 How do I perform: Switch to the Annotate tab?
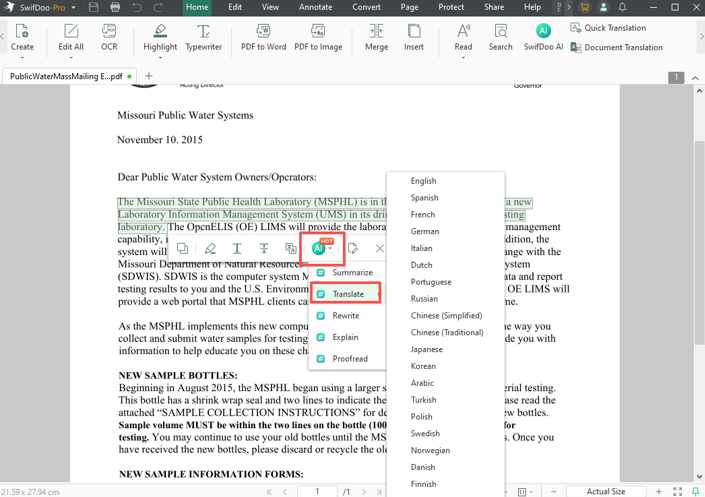[x=316, y=7]
